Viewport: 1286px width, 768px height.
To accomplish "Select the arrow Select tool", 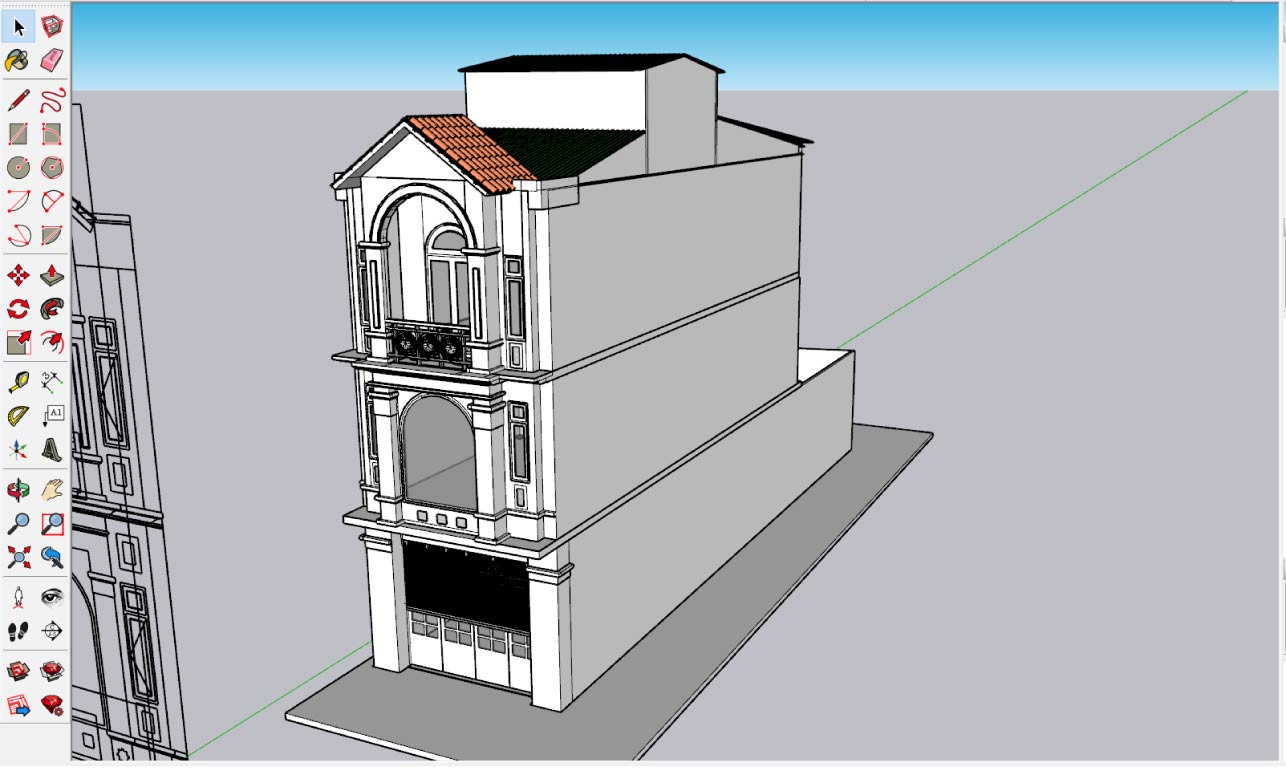I will 18,27.
